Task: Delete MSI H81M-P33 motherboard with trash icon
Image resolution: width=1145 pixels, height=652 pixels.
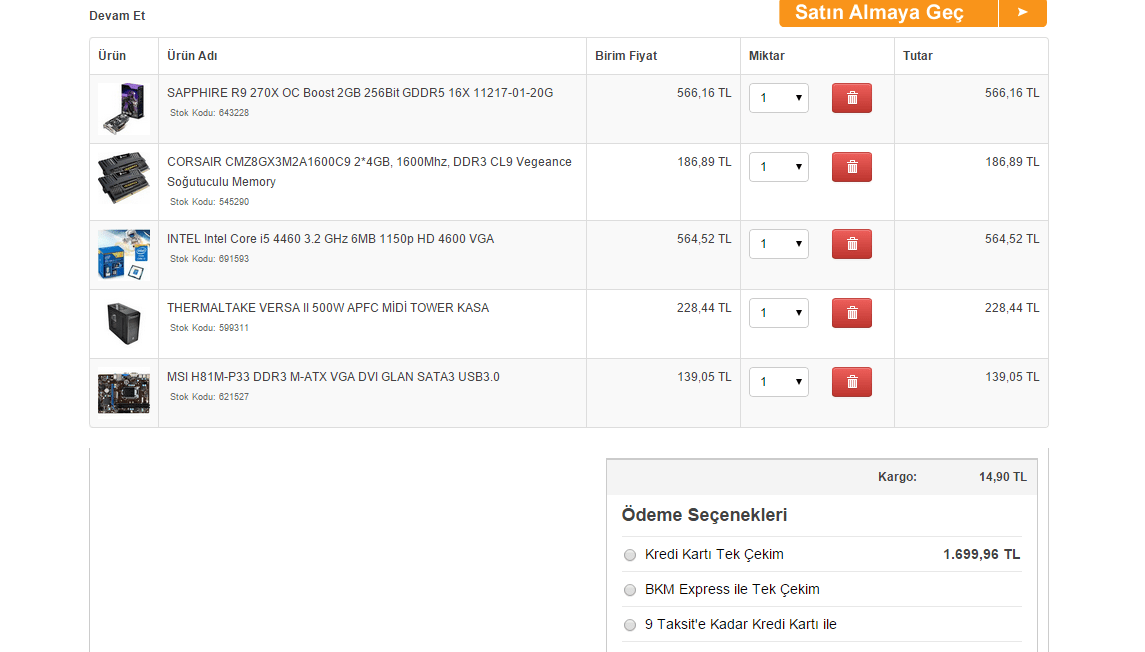Action: click(x=851, y=382)
